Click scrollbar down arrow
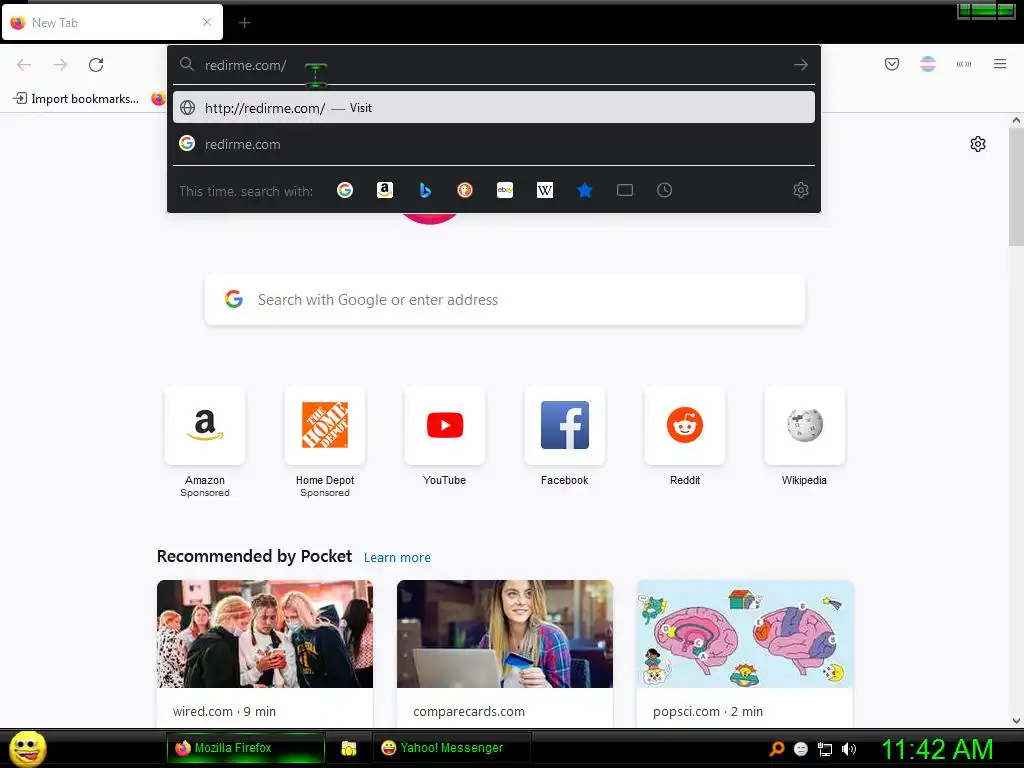Image resolution: width=1024 pixels, height=768 pixels. tap(1016, 720)
